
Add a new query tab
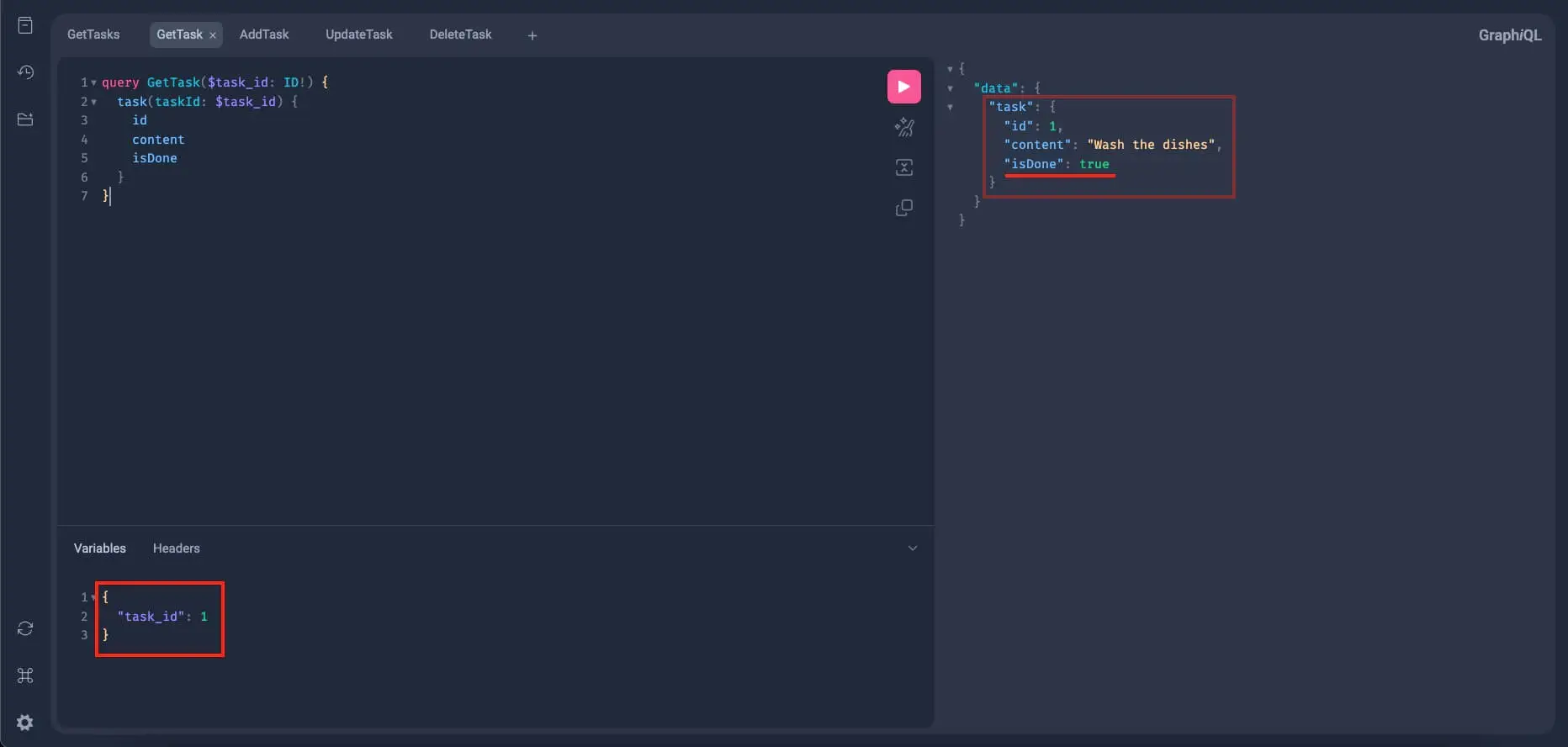[x=532, y=35]
